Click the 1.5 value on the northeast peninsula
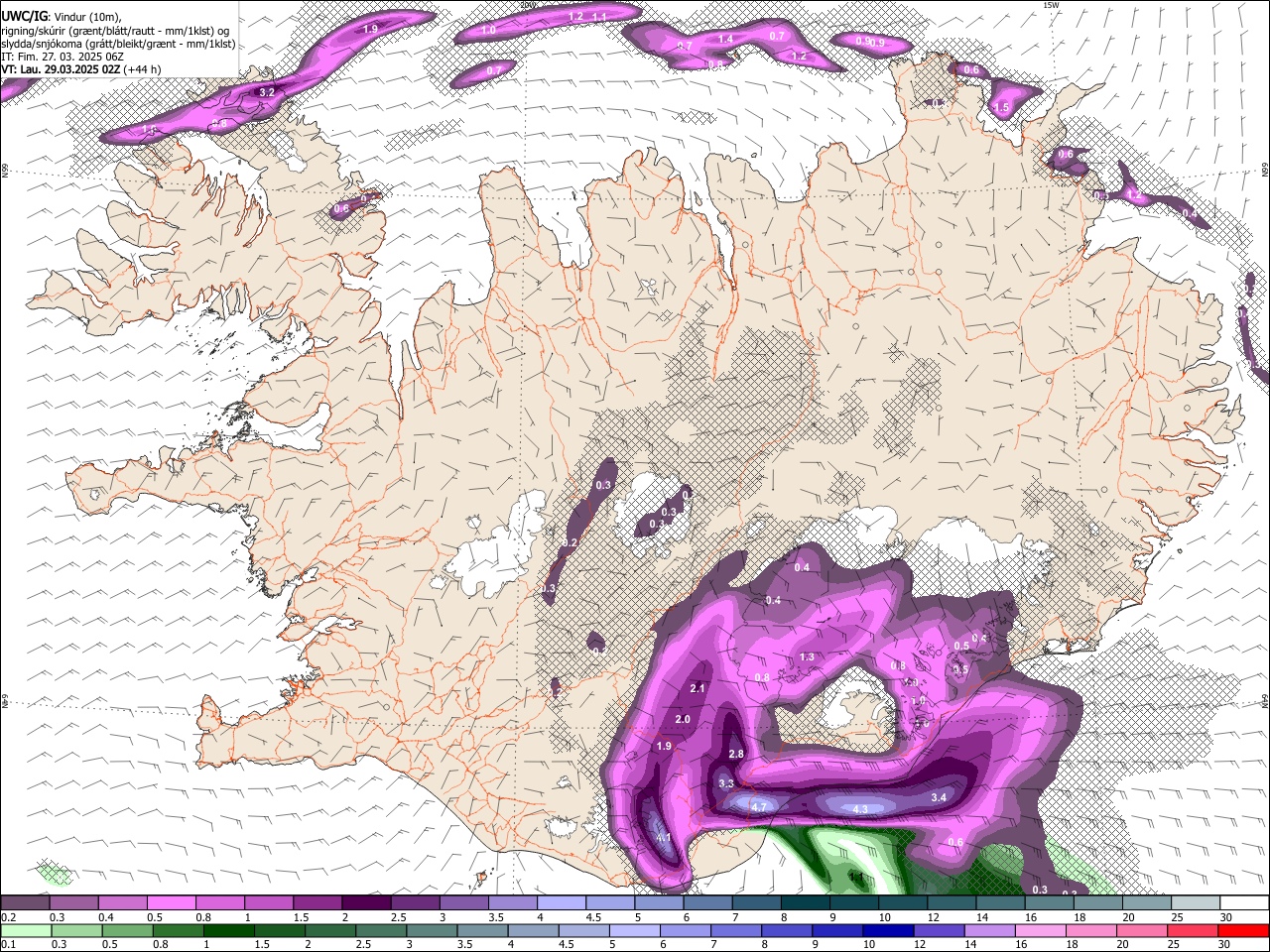1270x952 pixels. pos(1001,108)
